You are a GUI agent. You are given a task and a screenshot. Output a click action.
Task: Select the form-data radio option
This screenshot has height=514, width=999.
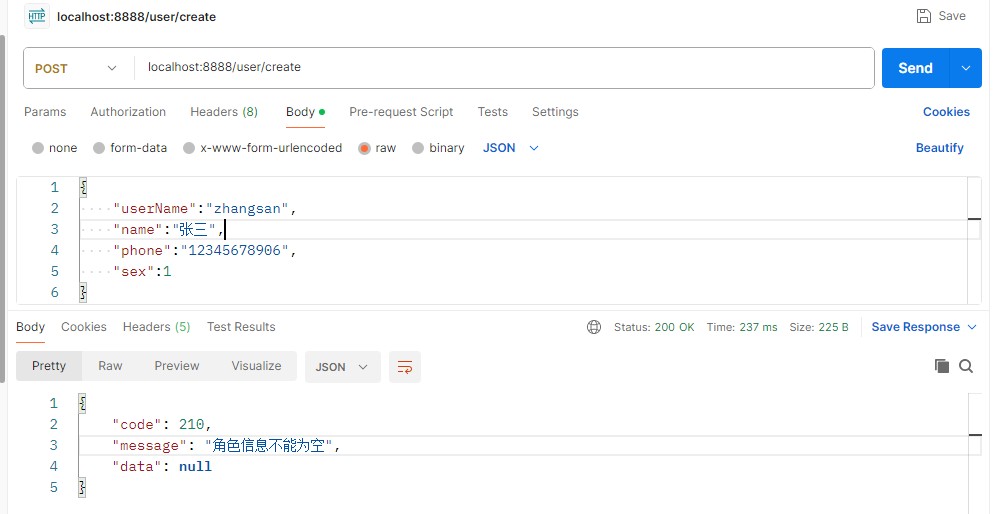click(x=99, y=148)
